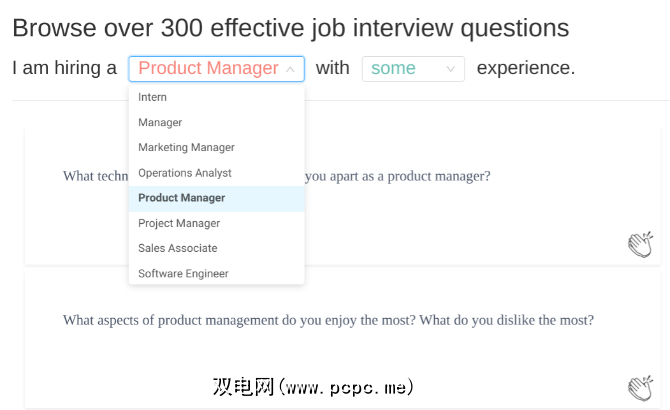Click the question about enjoying product management
Image resolution: width=670 pixels, height=410 pixels.
tap(328, 320)
